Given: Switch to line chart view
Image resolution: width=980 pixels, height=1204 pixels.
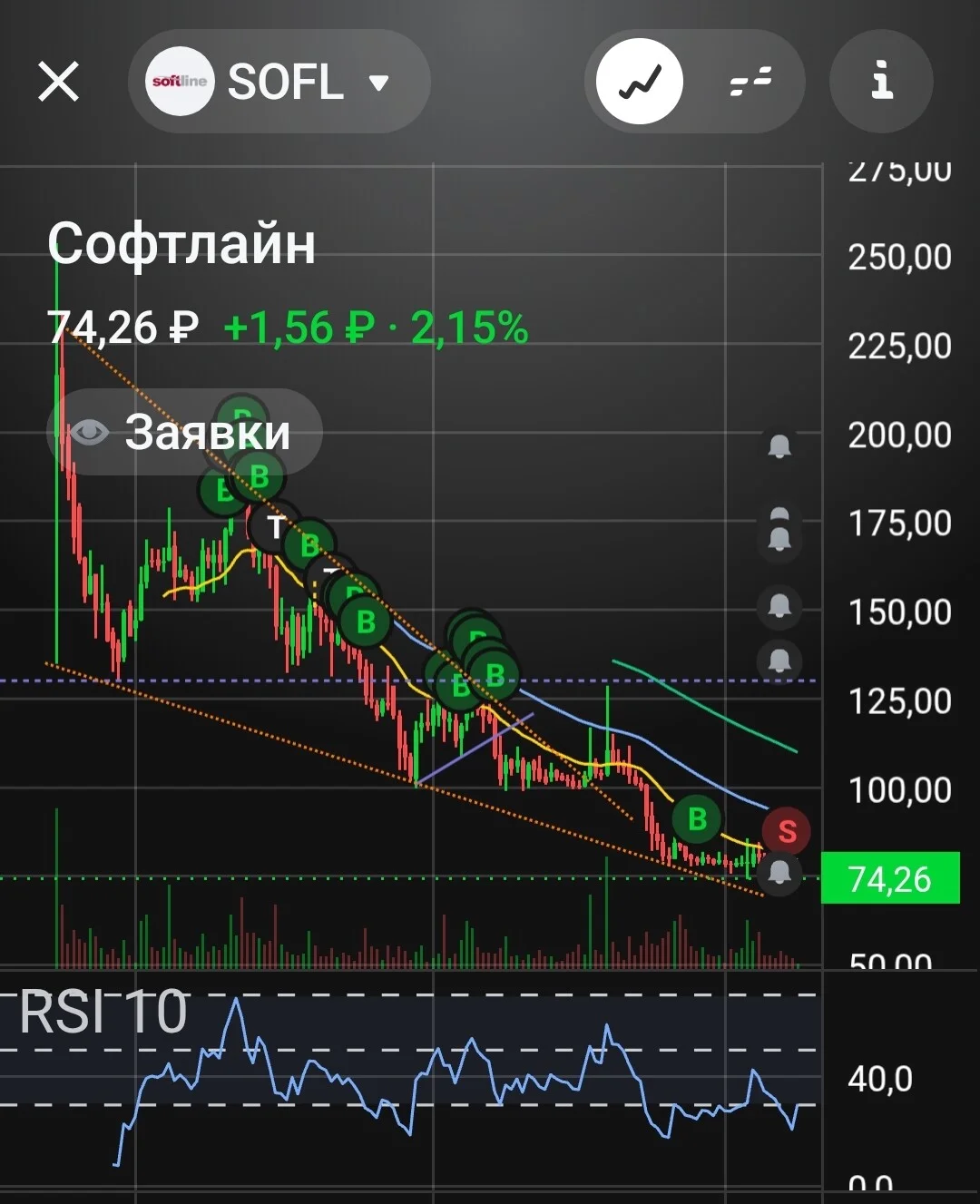Looking at the screenshot, I should tap(640, 82).
